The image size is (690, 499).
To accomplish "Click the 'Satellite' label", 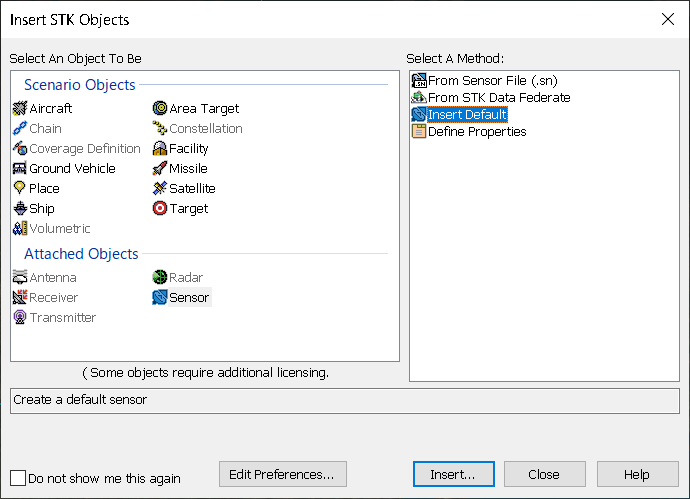I will (x=192, y=188).
